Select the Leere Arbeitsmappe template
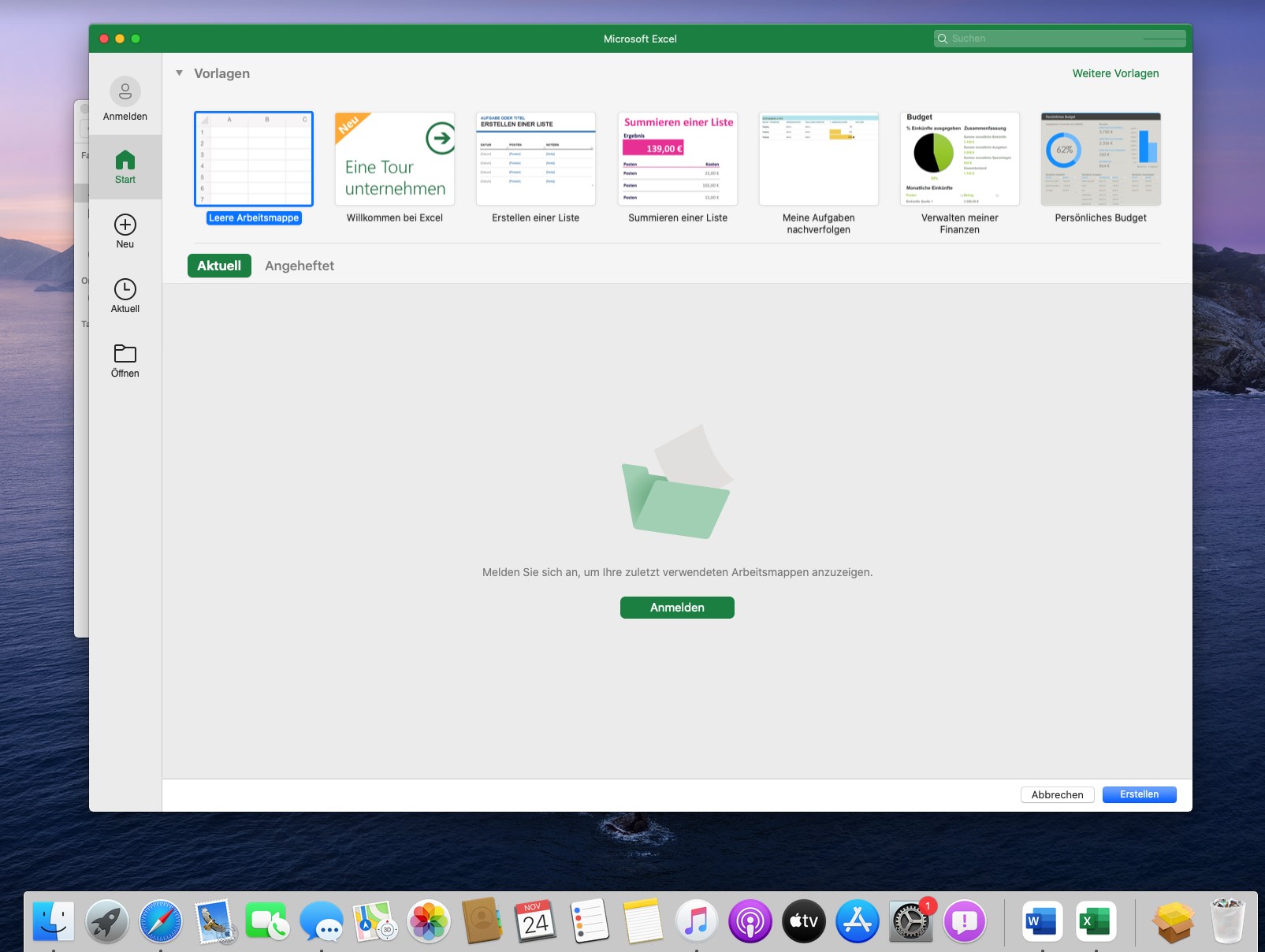This screenshot has width=1265, height=952. point(254,159)
